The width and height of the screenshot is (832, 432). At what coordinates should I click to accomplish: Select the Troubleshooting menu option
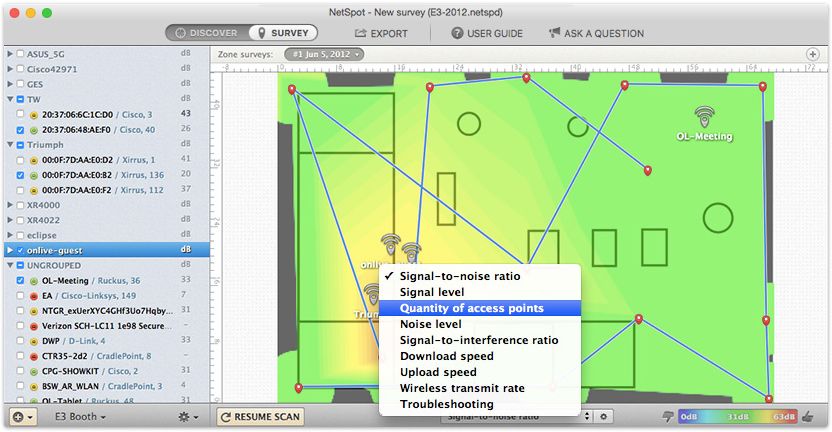coord(480,404)
